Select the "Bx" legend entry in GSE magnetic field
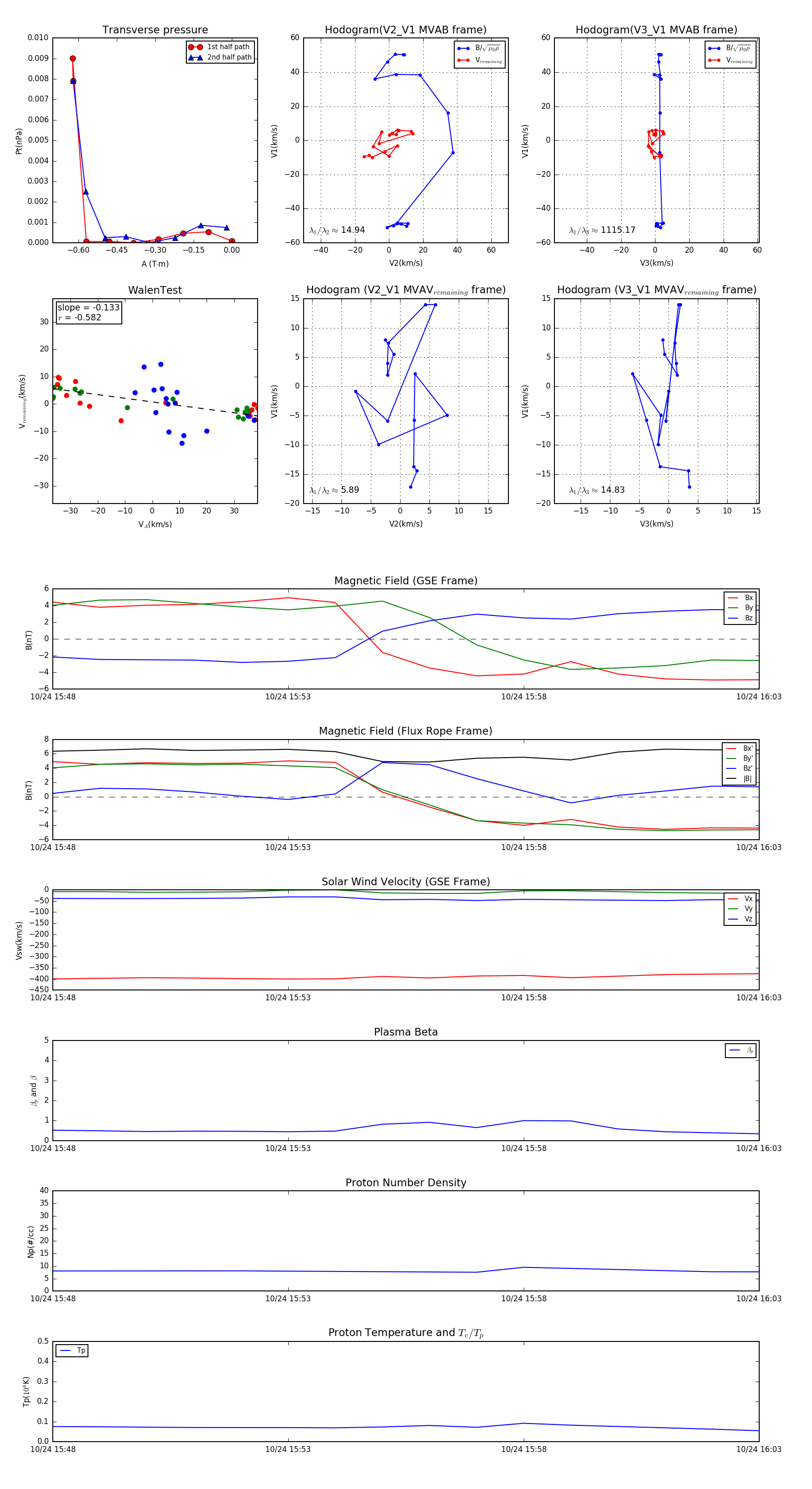Viewport: 812px width, 1489px height. click(x=740, y=598)
